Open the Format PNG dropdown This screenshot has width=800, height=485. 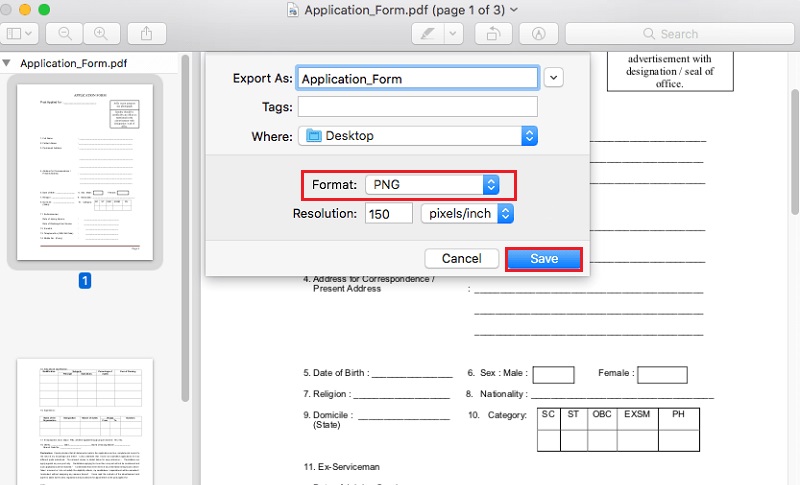click(432, 185)
